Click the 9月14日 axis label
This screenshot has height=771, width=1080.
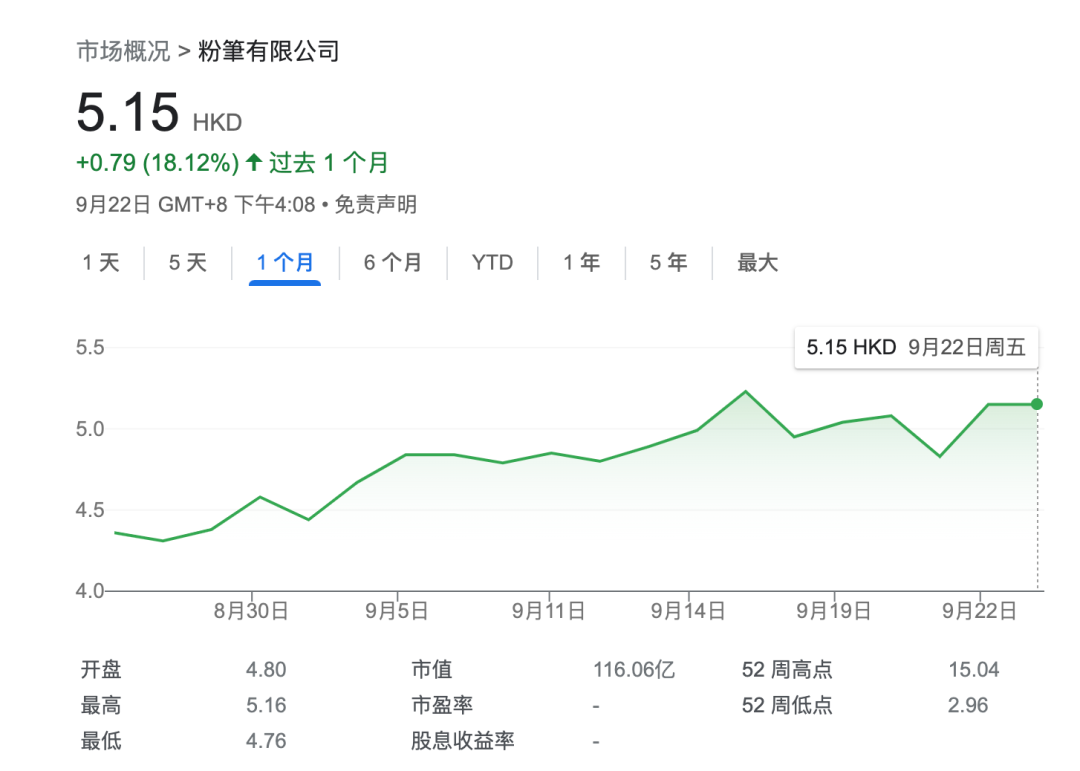[688, 610]
